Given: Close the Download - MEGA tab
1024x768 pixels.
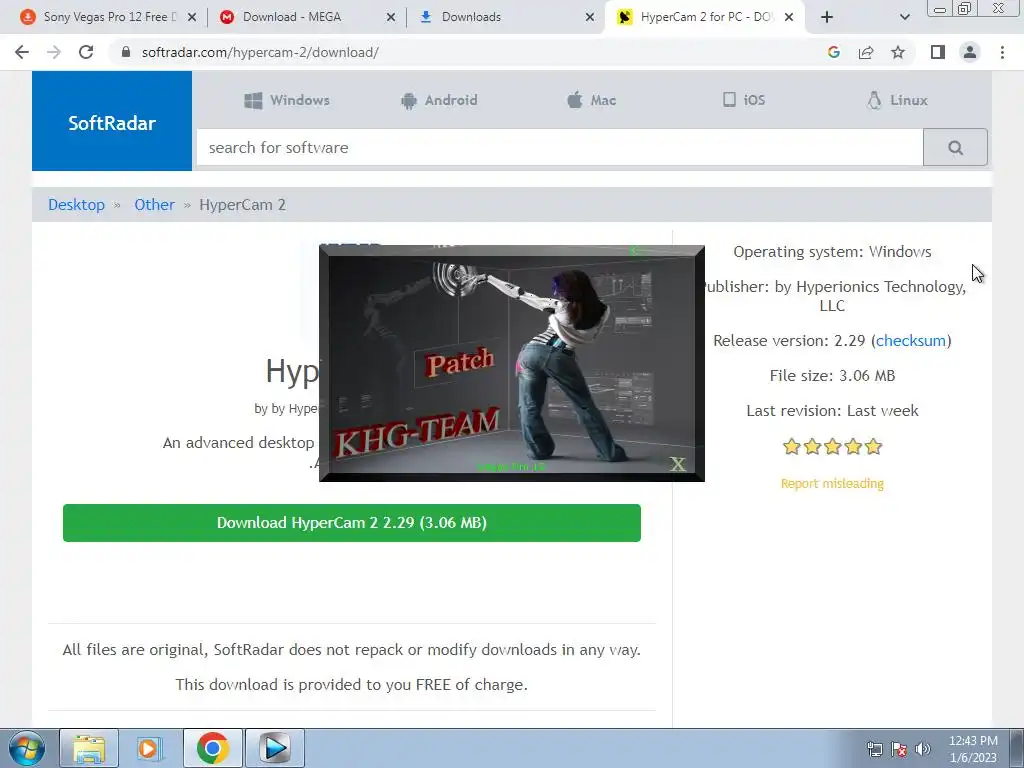Looking at the screenshot, I should click(x=391, y=17).
